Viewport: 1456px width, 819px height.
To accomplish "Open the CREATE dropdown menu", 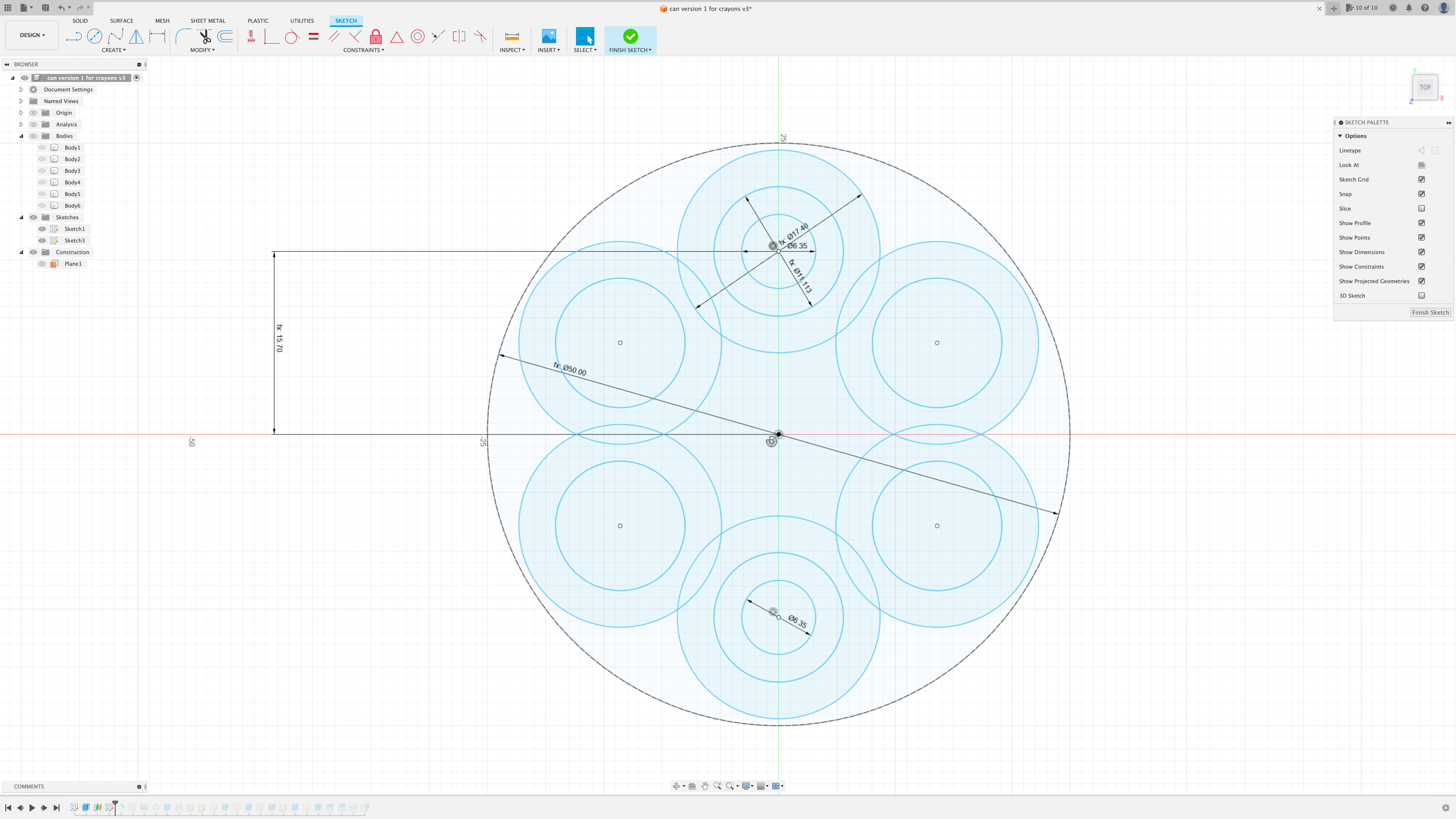I will tap(114, 50).
